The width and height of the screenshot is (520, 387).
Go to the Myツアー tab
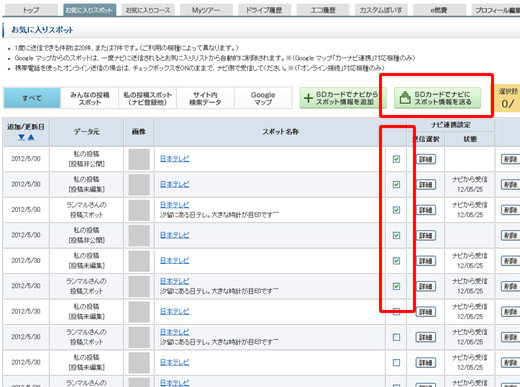click(206, 10)
